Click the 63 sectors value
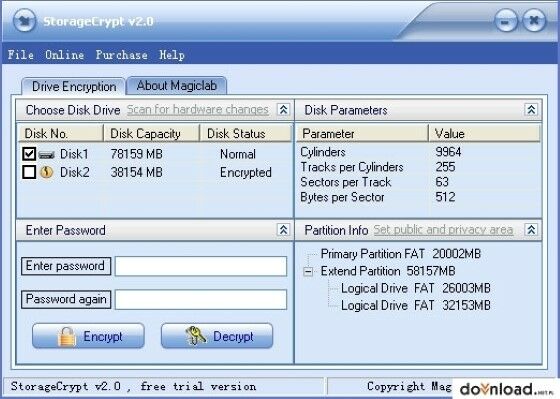560x399 pixels. (x=442, y=182)
